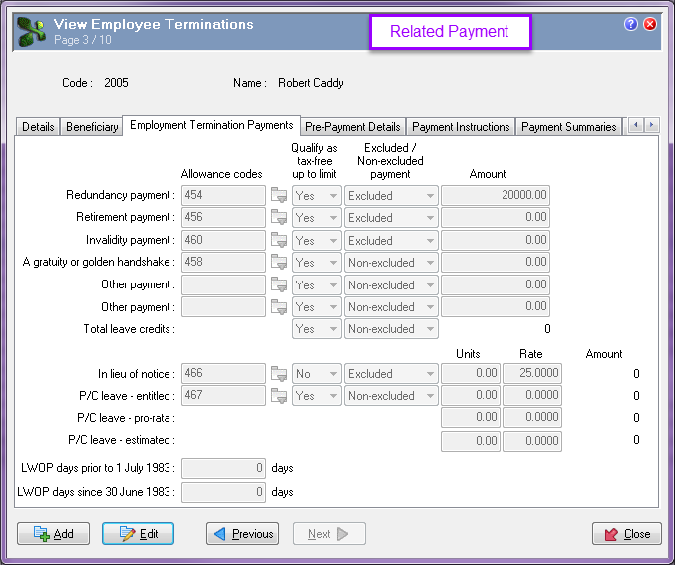The width and height of the screenshot is (675, 565).
Task: Go to the Previous page
Action: [x=243, y=534]
